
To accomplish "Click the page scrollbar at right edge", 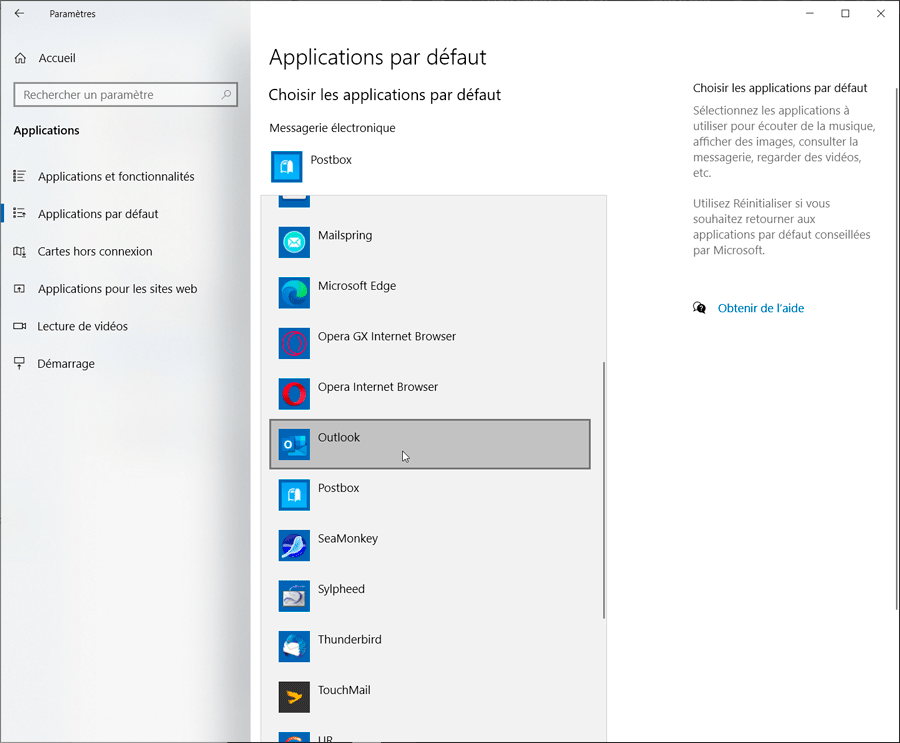I will point(897,349).
